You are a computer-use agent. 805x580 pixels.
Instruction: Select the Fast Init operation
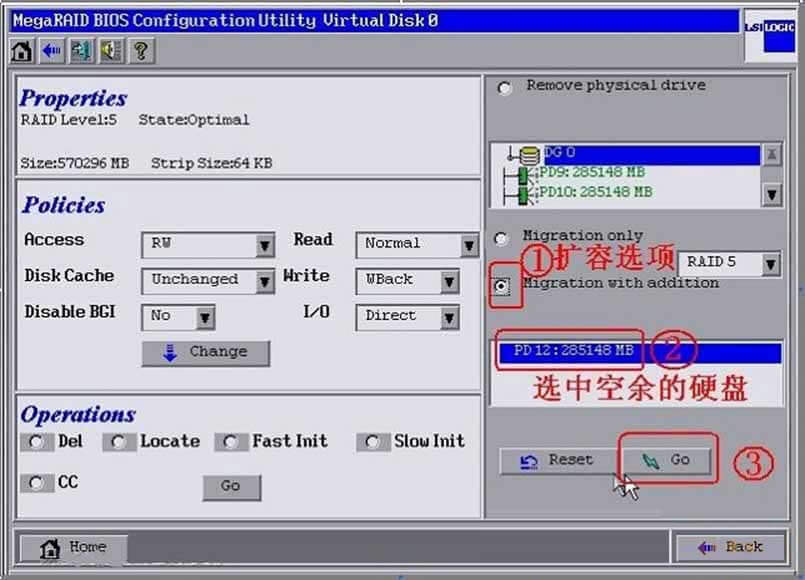[x=231, y=442]
